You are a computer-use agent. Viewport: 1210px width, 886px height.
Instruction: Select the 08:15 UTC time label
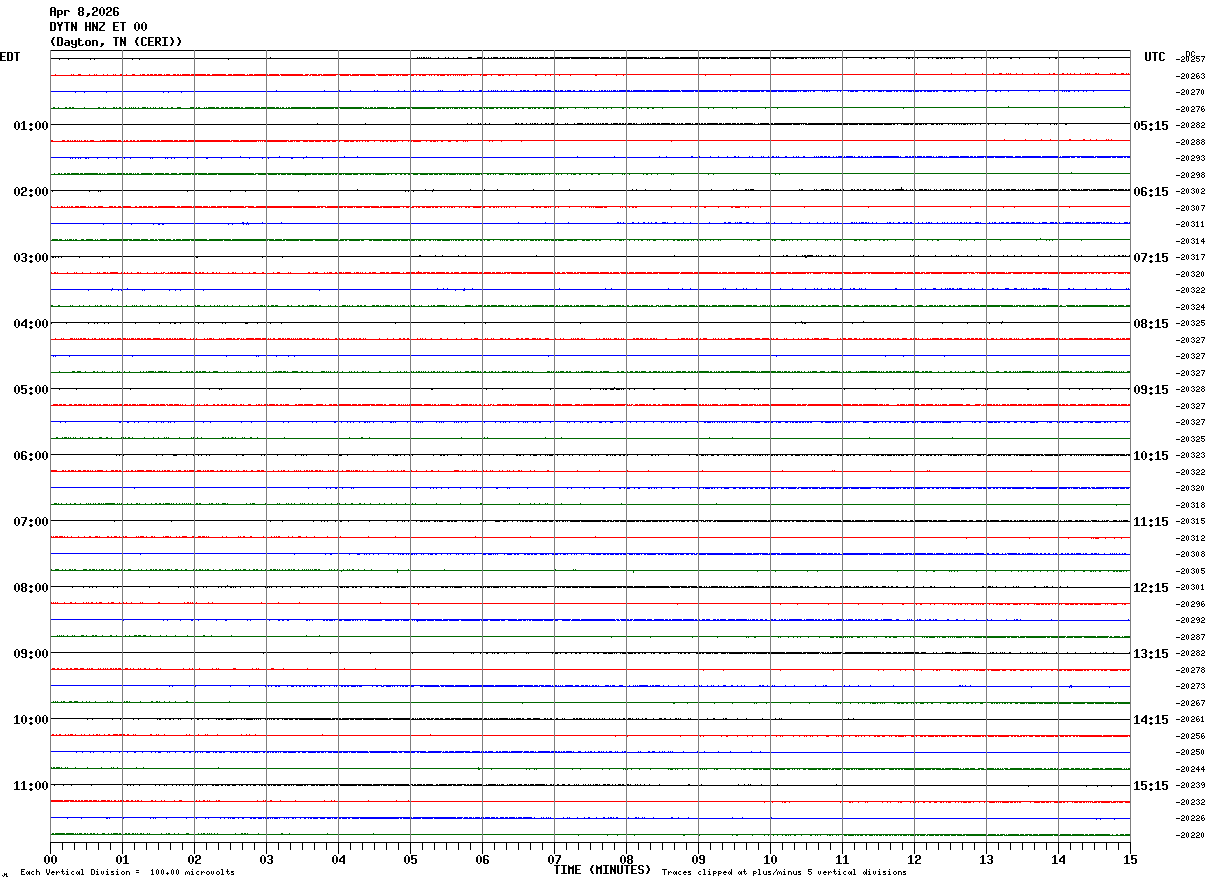1151,324
